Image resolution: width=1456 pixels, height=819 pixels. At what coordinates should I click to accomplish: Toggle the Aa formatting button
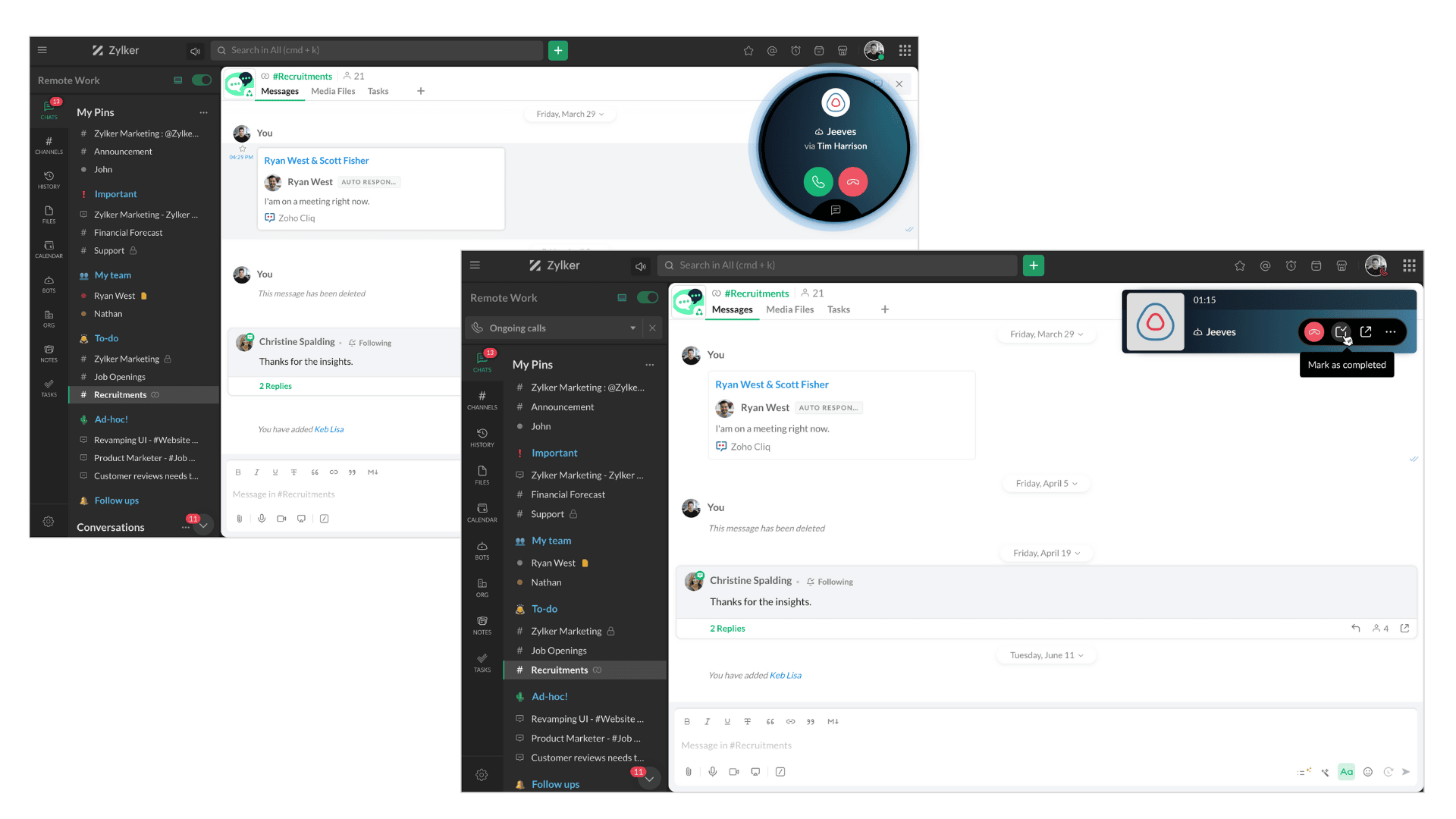(x=1346, y=771)
